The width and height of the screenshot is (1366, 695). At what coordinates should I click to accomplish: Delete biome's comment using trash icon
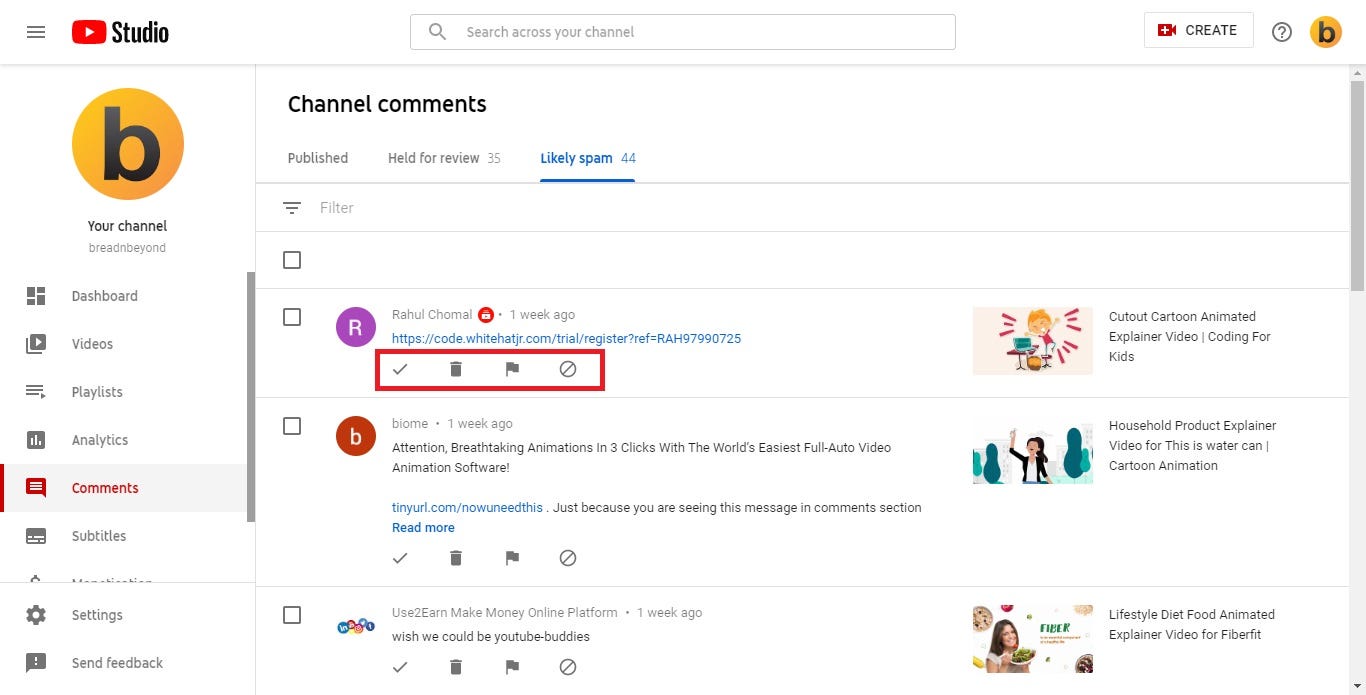[456, 558]
